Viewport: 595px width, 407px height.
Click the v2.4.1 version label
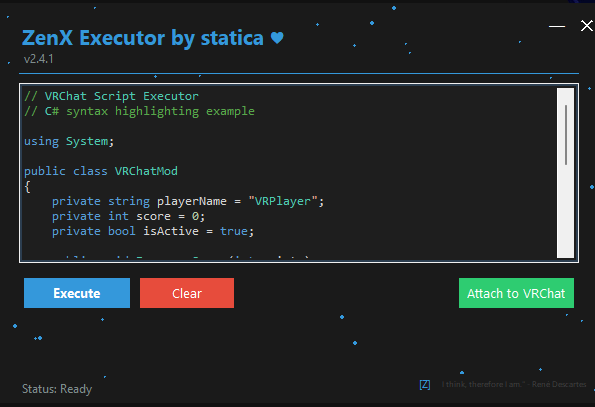(38, 59)
